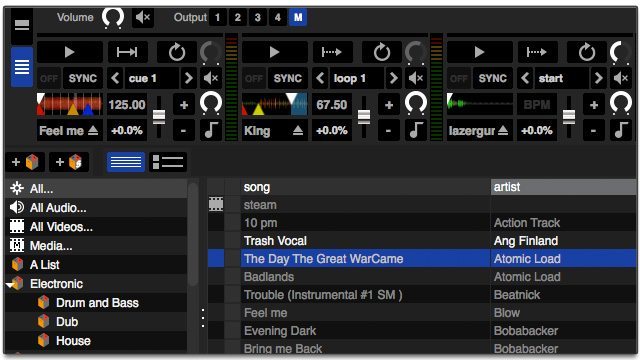Mute the King deck
Screen dimensions: 640x360
coord(416,78)
